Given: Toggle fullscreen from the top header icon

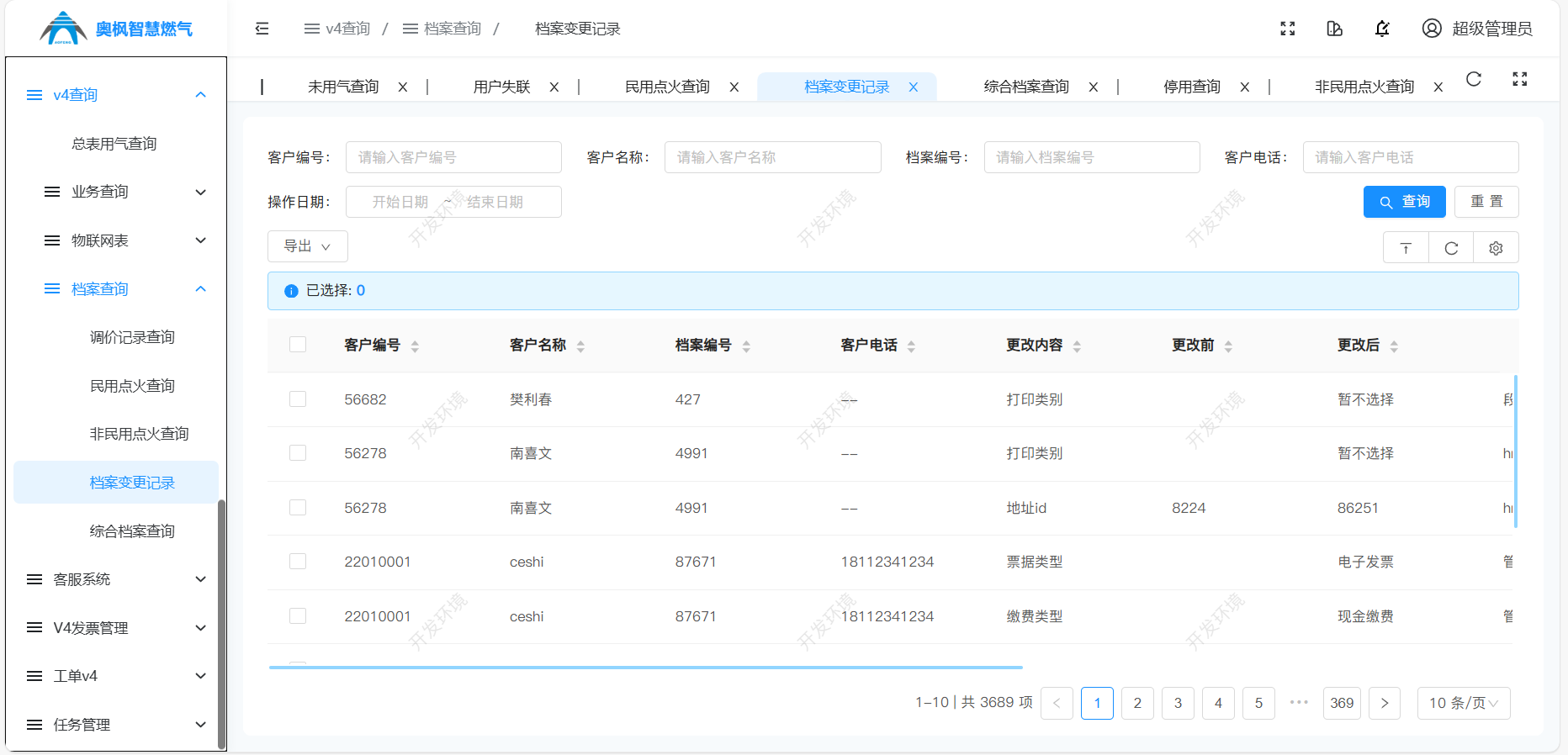Looking at the screenshot, I should (1287, 29).
